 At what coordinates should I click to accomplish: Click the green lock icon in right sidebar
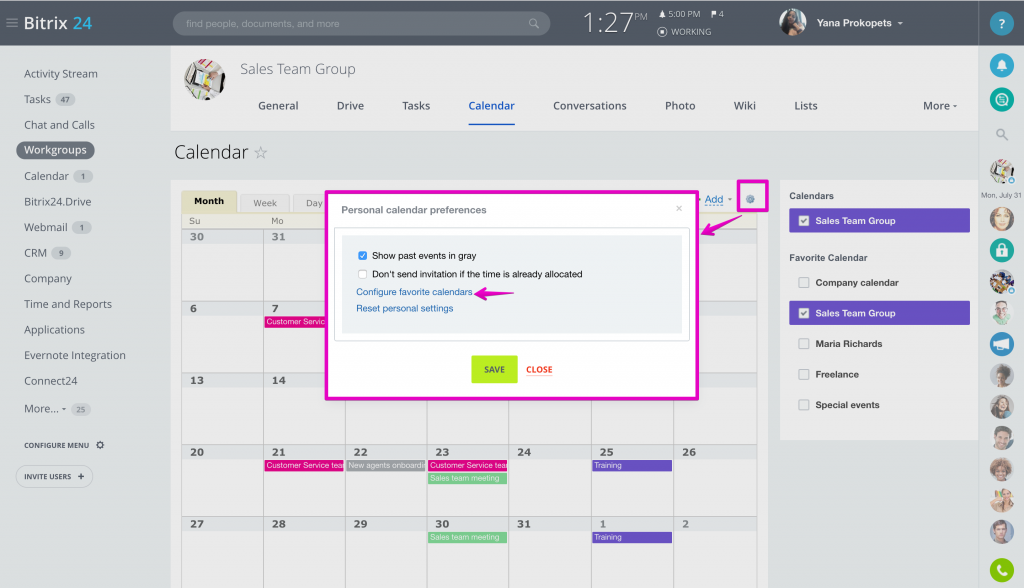[x=1001, y=250]
